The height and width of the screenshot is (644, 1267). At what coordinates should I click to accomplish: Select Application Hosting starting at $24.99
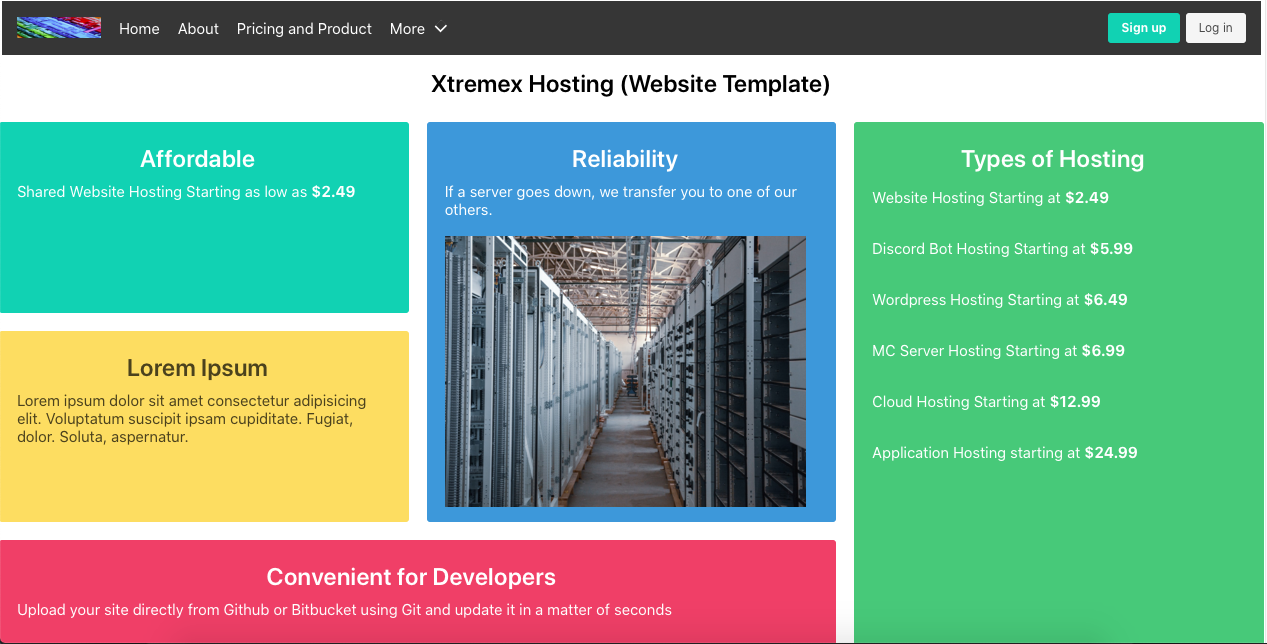point(1004,453)
